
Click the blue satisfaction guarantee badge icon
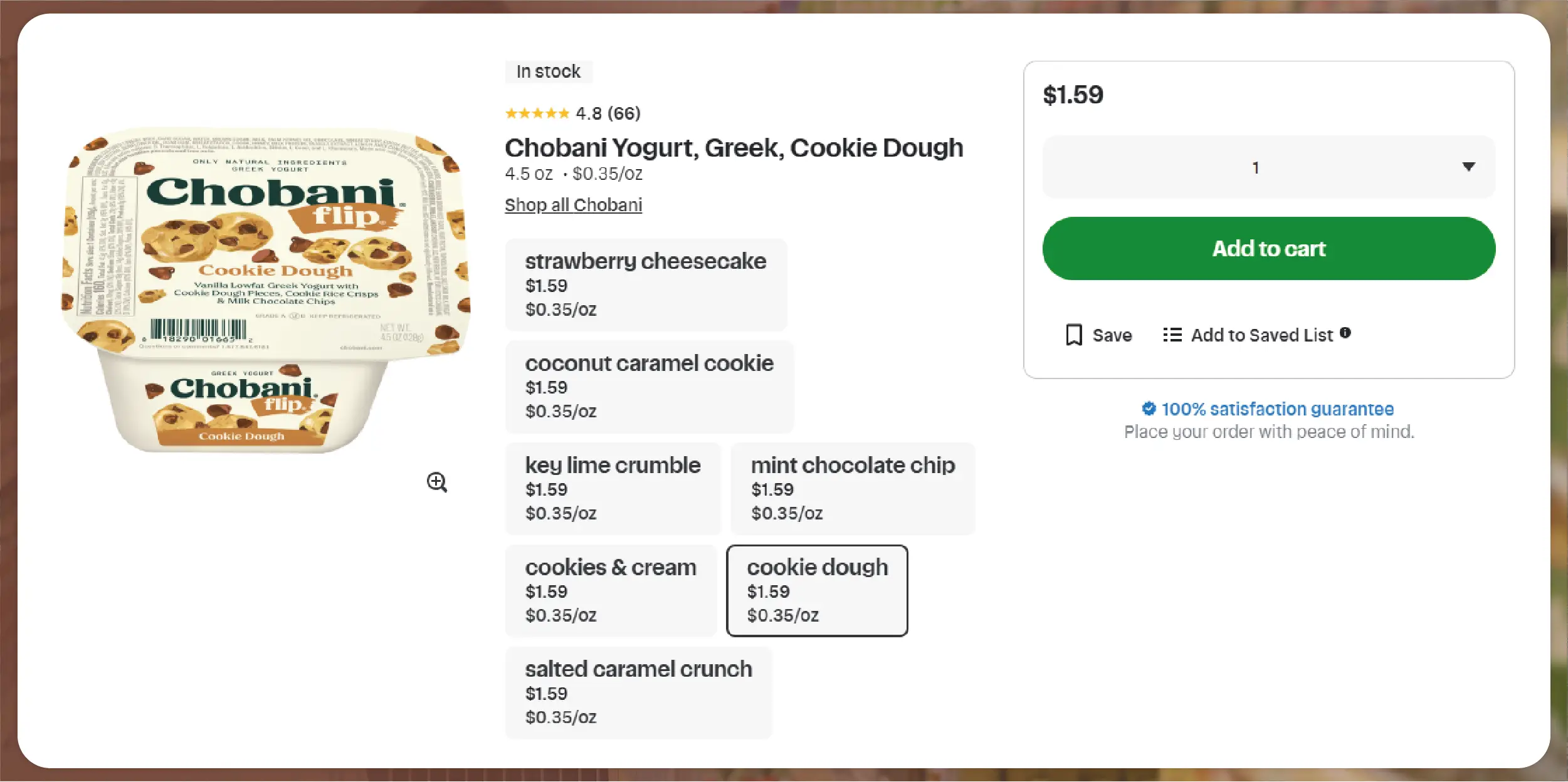(1149, 409)
